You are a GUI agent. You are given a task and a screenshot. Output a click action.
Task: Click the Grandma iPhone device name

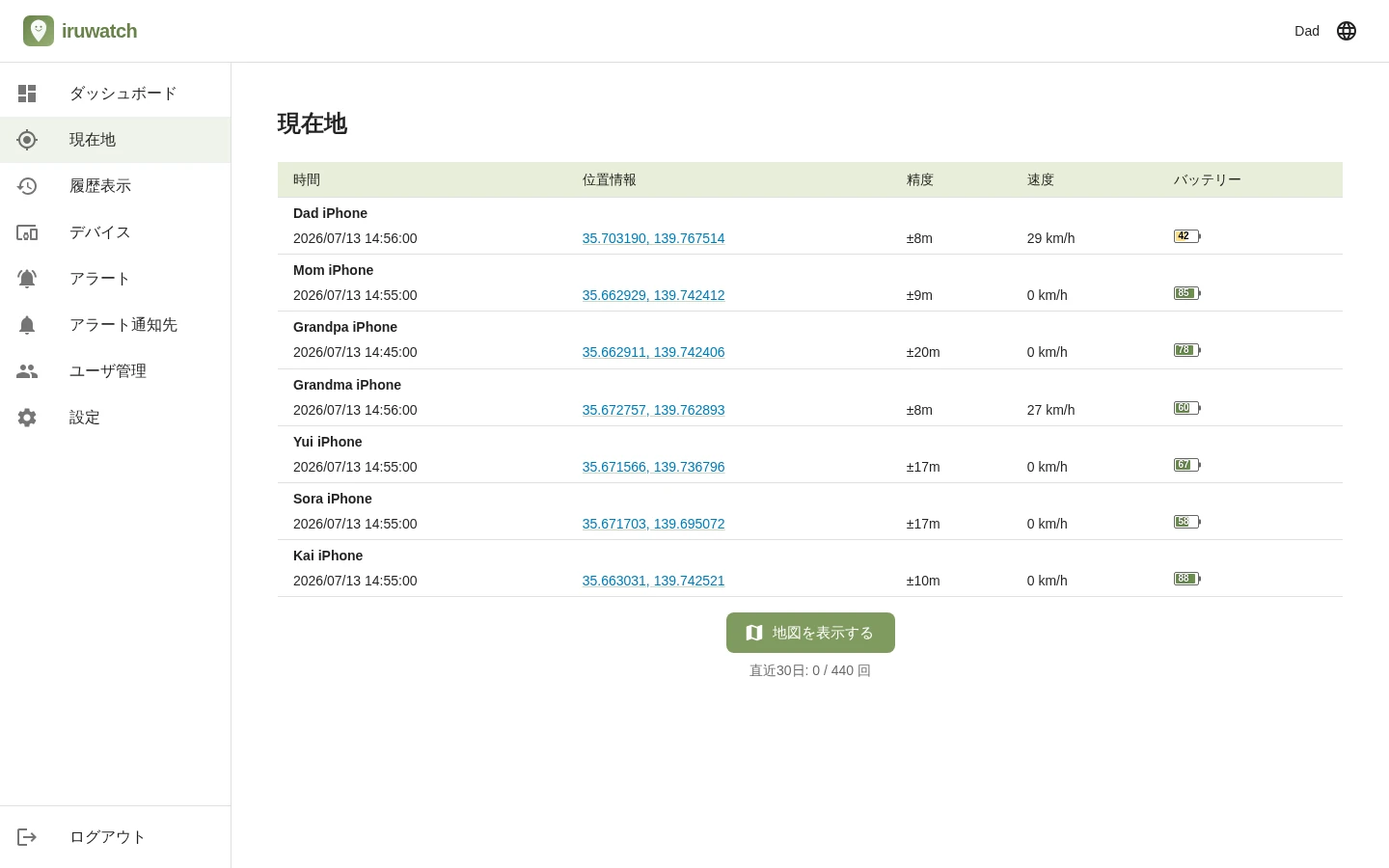coord(347,385)
